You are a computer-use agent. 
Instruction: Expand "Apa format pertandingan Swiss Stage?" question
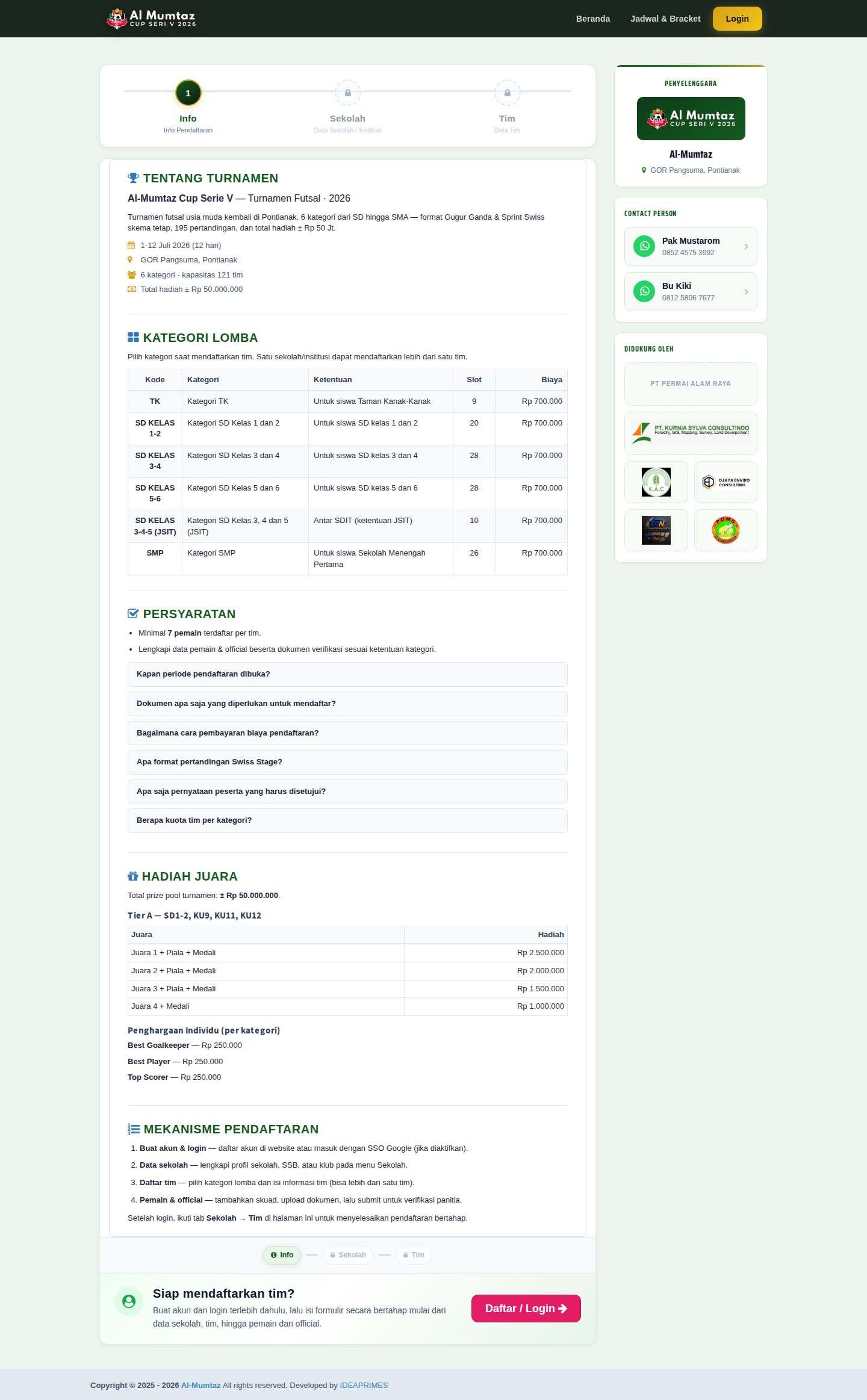tap(347, 762)
